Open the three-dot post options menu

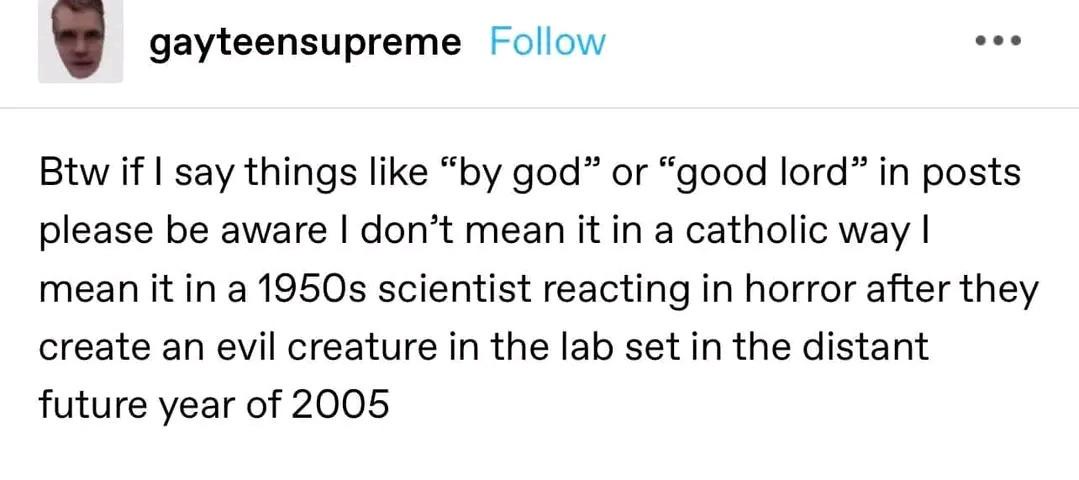tap(999, 42)
